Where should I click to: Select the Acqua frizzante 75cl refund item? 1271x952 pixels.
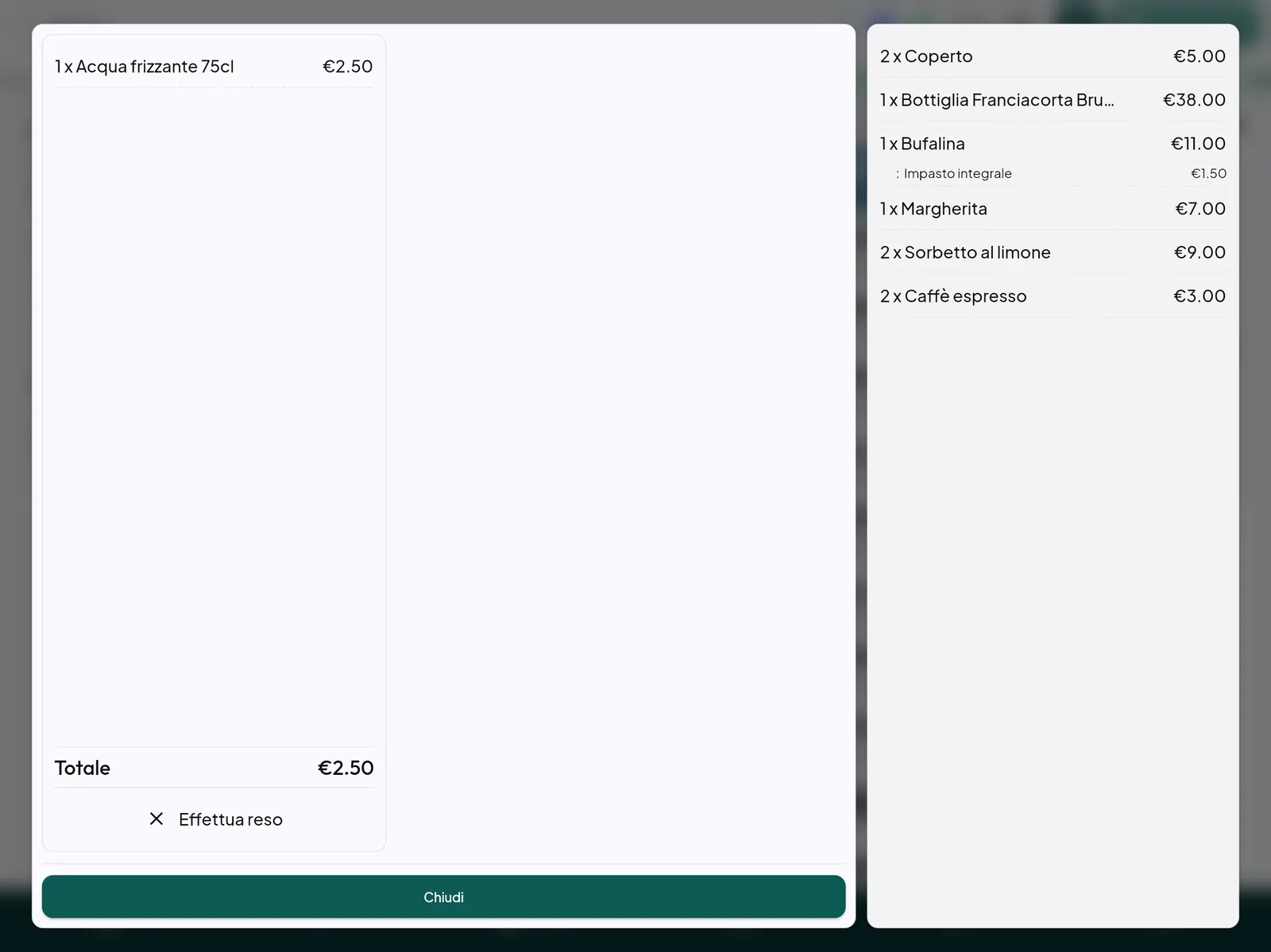214,67
